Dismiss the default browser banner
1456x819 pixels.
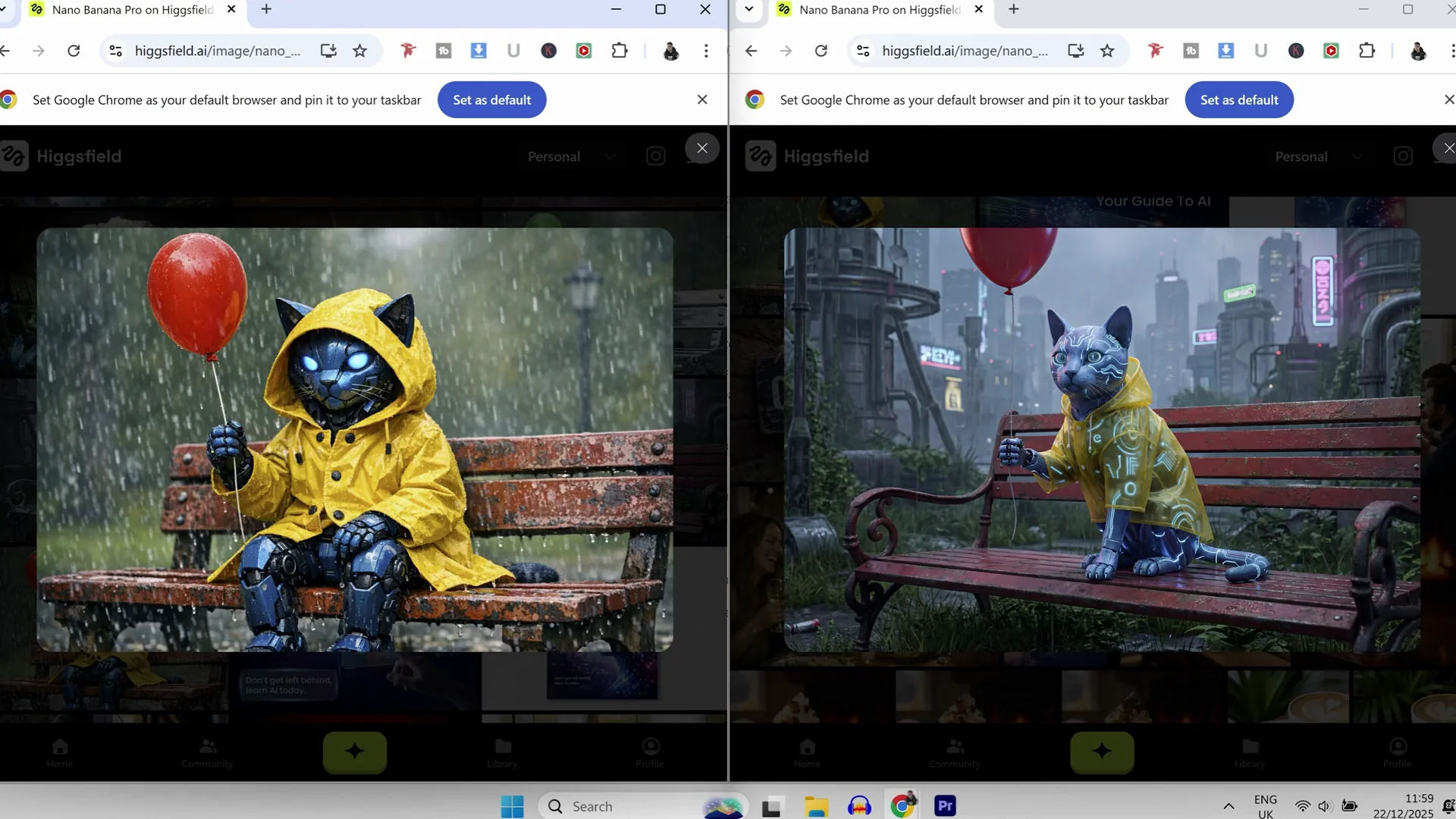point(702,99)
